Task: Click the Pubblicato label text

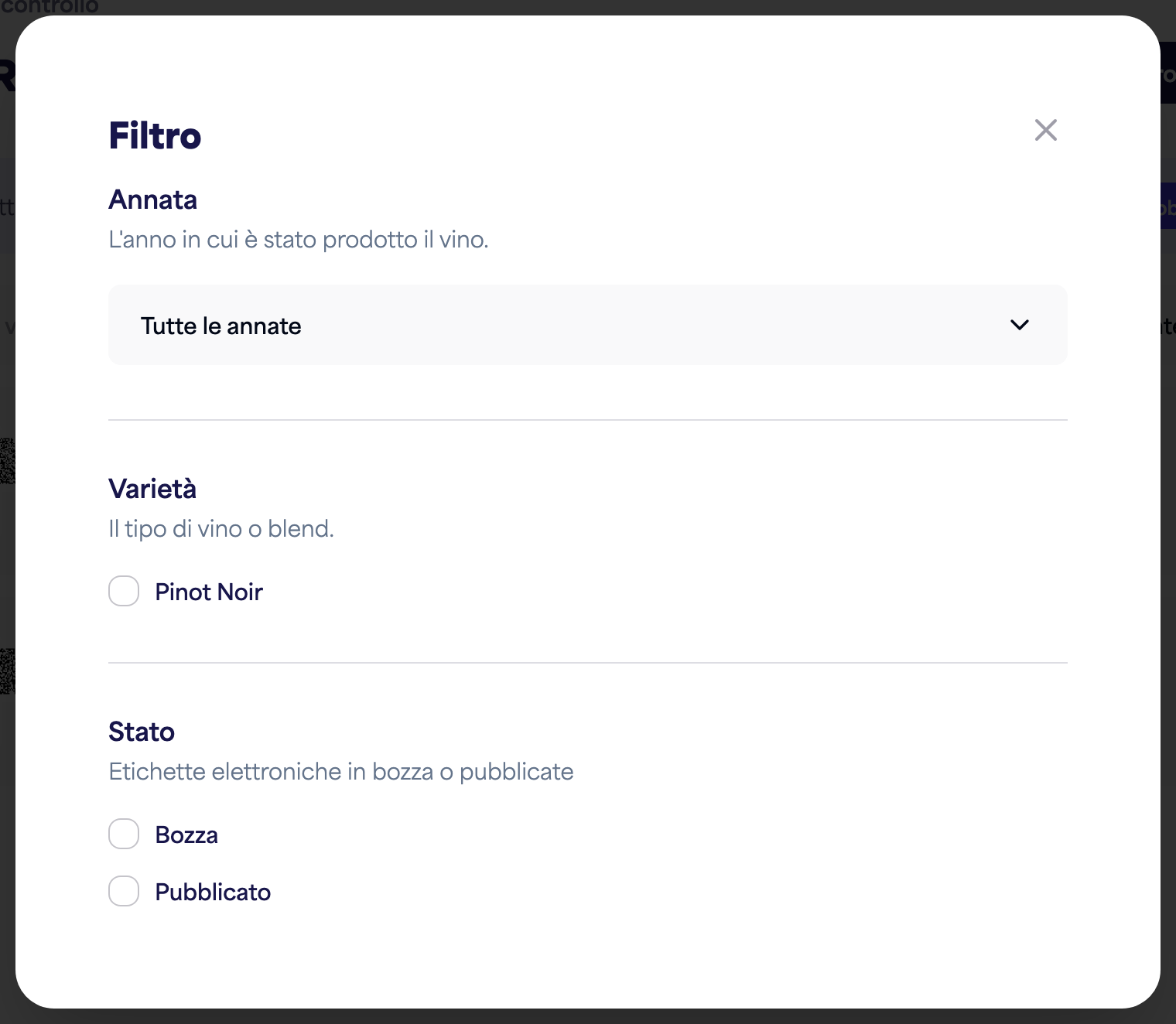Action: (213, 892)
